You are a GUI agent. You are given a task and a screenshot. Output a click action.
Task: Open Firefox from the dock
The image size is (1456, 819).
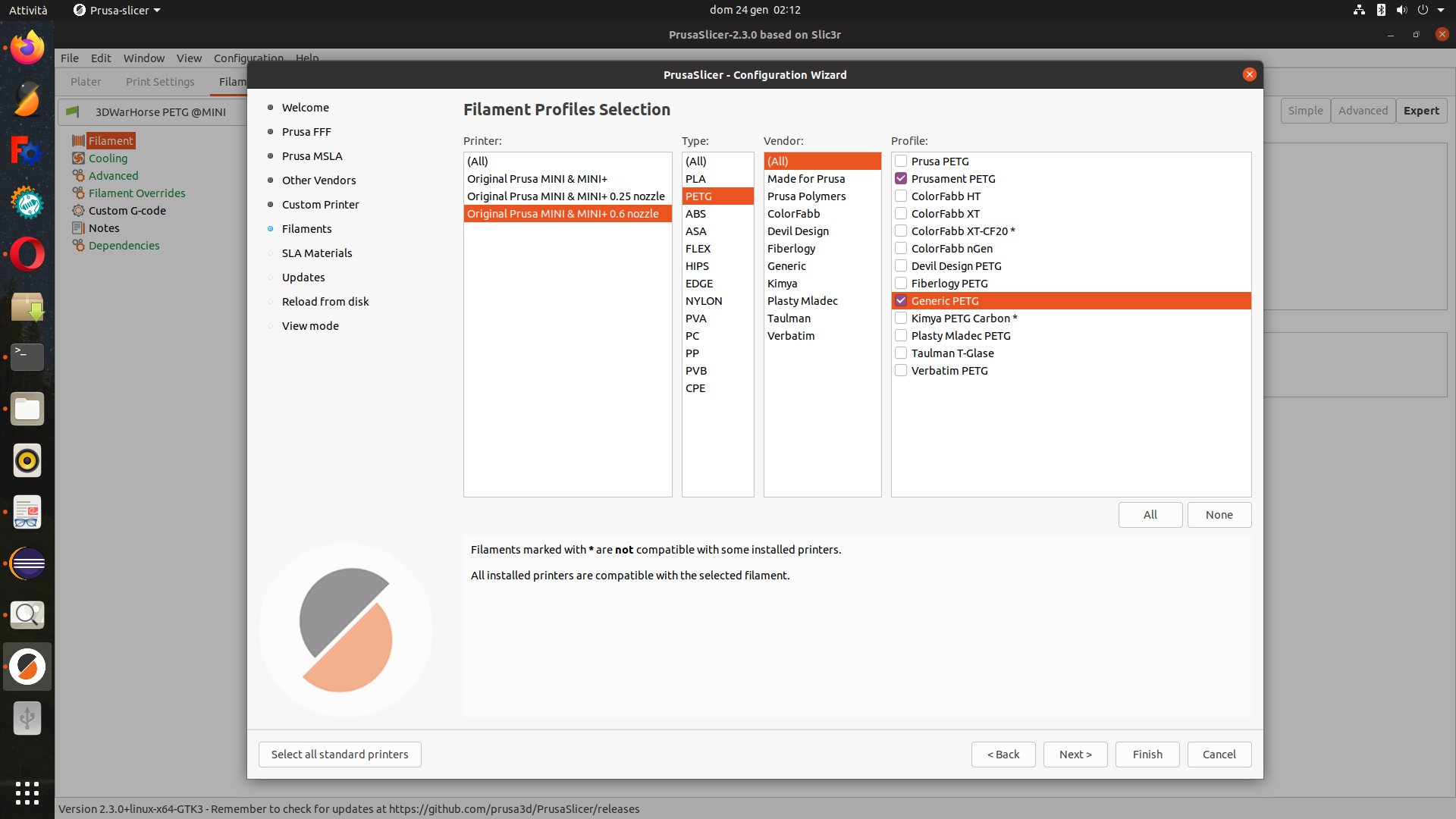click(27, 48)
